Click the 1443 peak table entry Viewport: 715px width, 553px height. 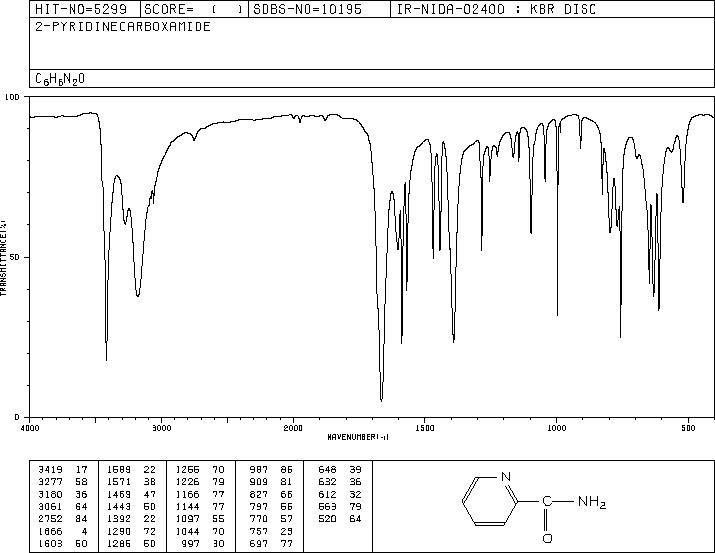pos(131,506)
